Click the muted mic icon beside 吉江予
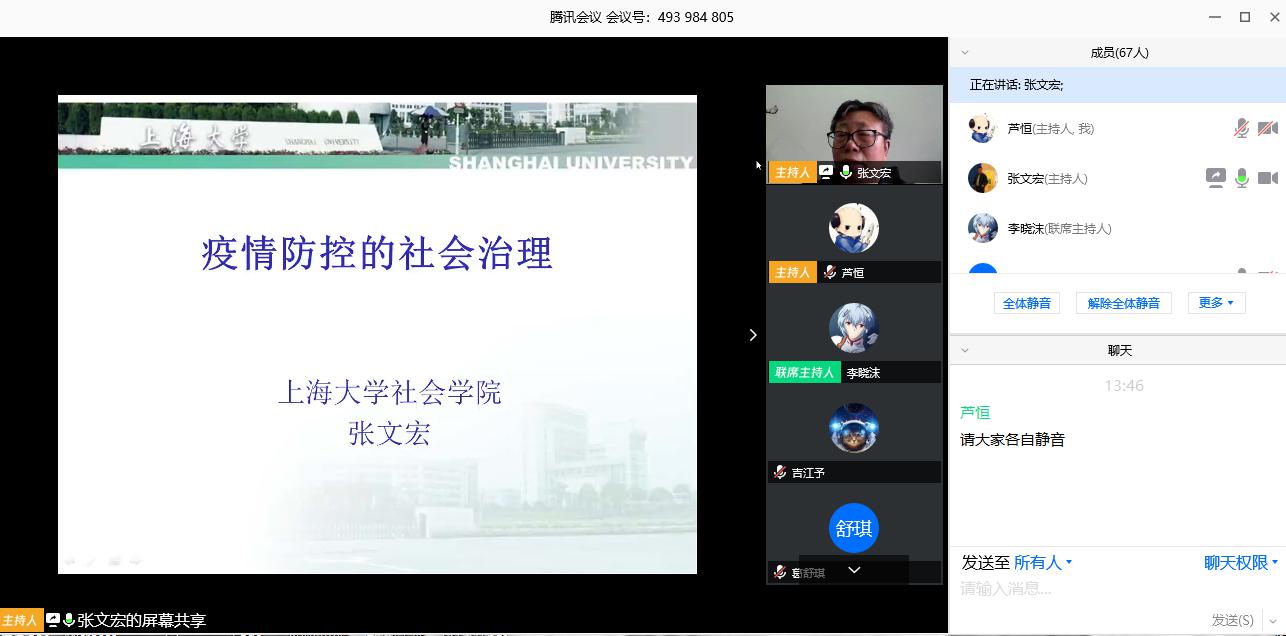Image resolution: width=1286 pixels, height=636 pixels. 780,472
